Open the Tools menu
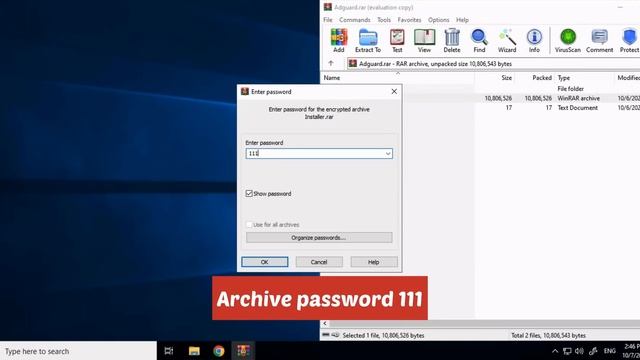 click(384, 20)
